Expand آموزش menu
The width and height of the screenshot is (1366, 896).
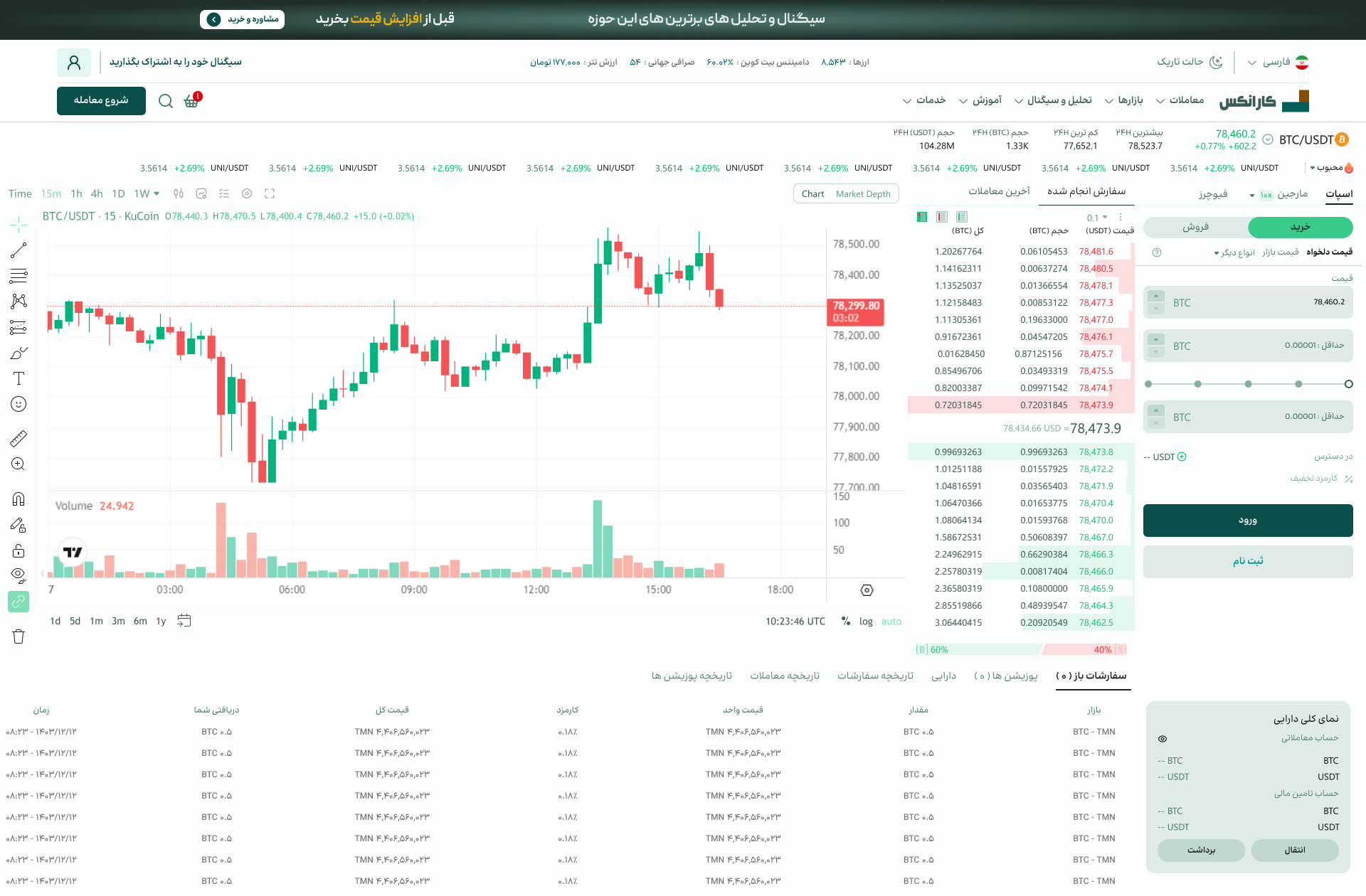click(x=980, y=100)
